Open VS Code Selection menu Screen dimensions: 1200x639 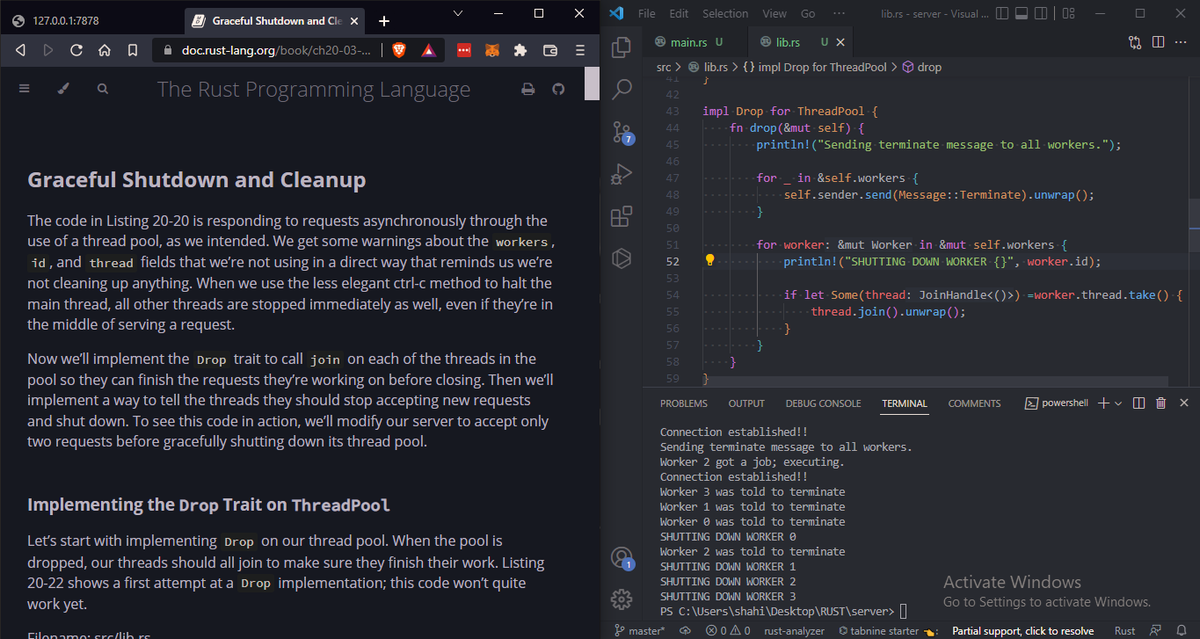click(725, 13)
